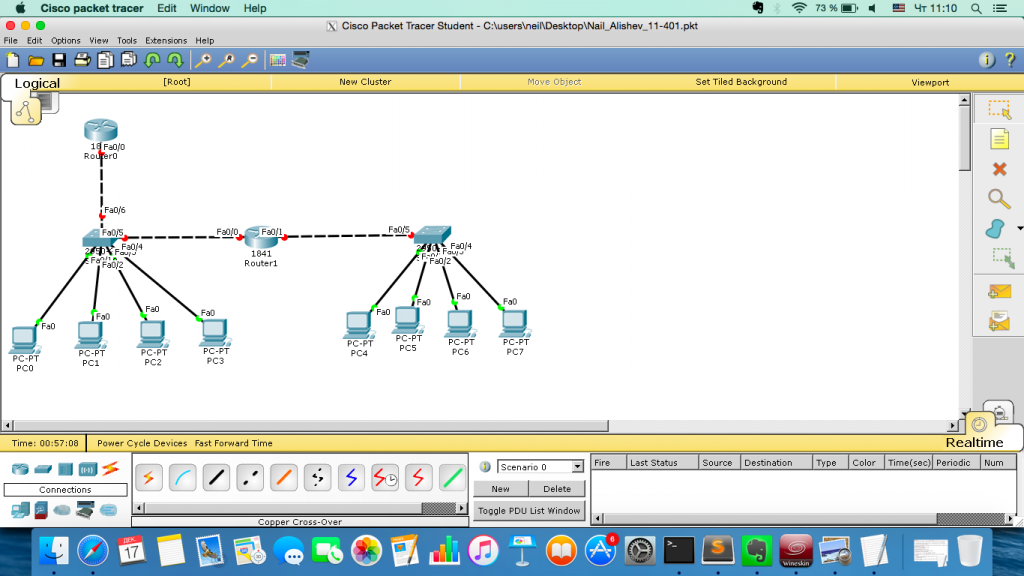Expand the Draw Polygon tool arrow
1024x576 pixels.
tap(1019, 229)
